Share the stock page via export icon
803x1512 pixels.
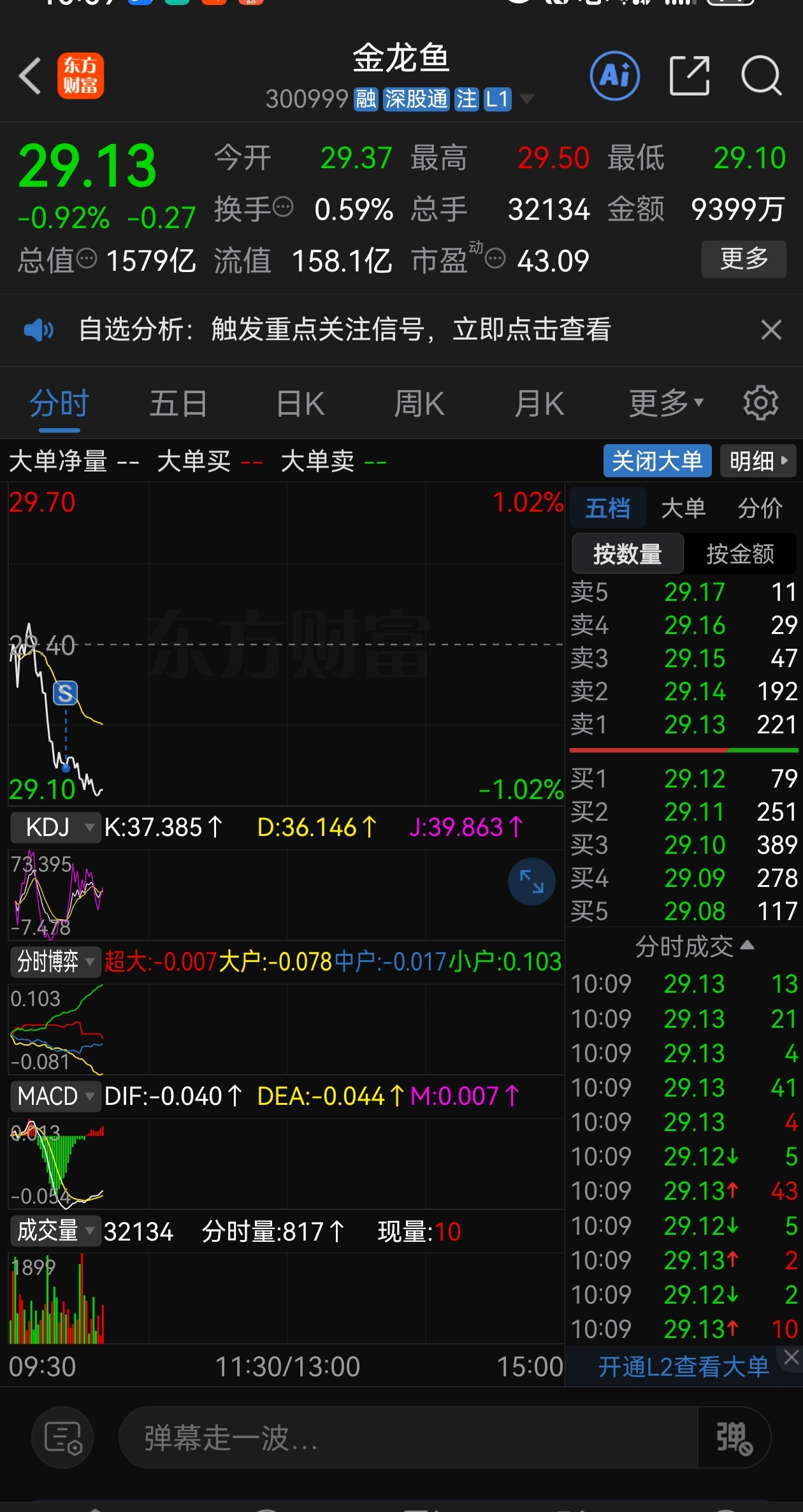690,76
